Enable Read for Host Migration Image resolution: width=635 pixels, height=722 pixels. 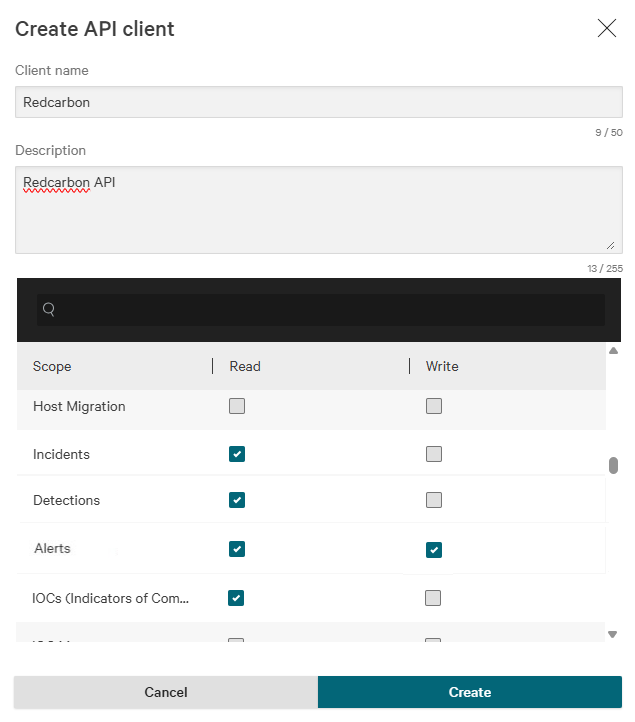[237, 406]
